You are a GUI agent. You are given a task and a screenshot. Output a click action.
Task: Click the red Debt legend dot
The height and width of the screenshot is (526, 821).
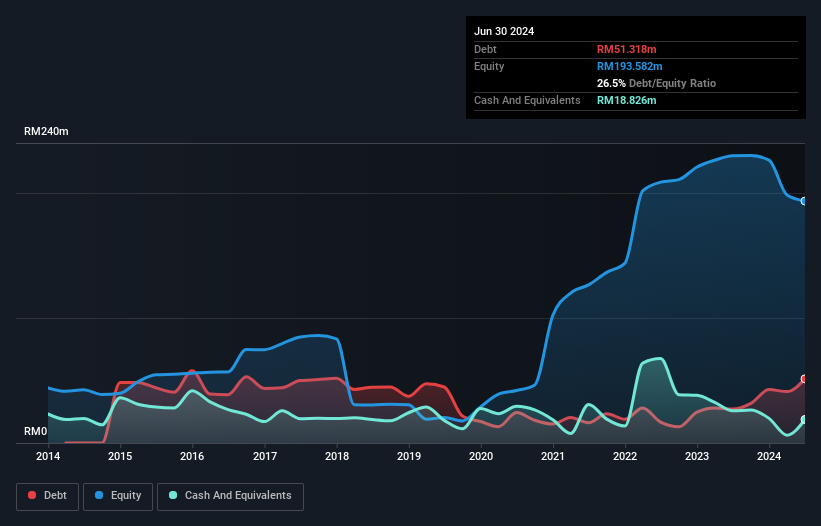32,495
